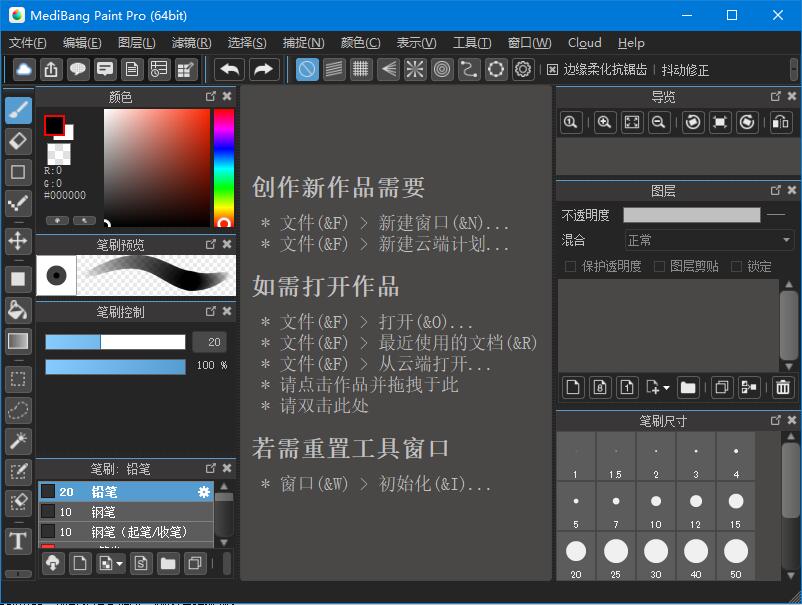Enable curve snap guide
Viewport: 802px width, 605px height.
(469, 70)
